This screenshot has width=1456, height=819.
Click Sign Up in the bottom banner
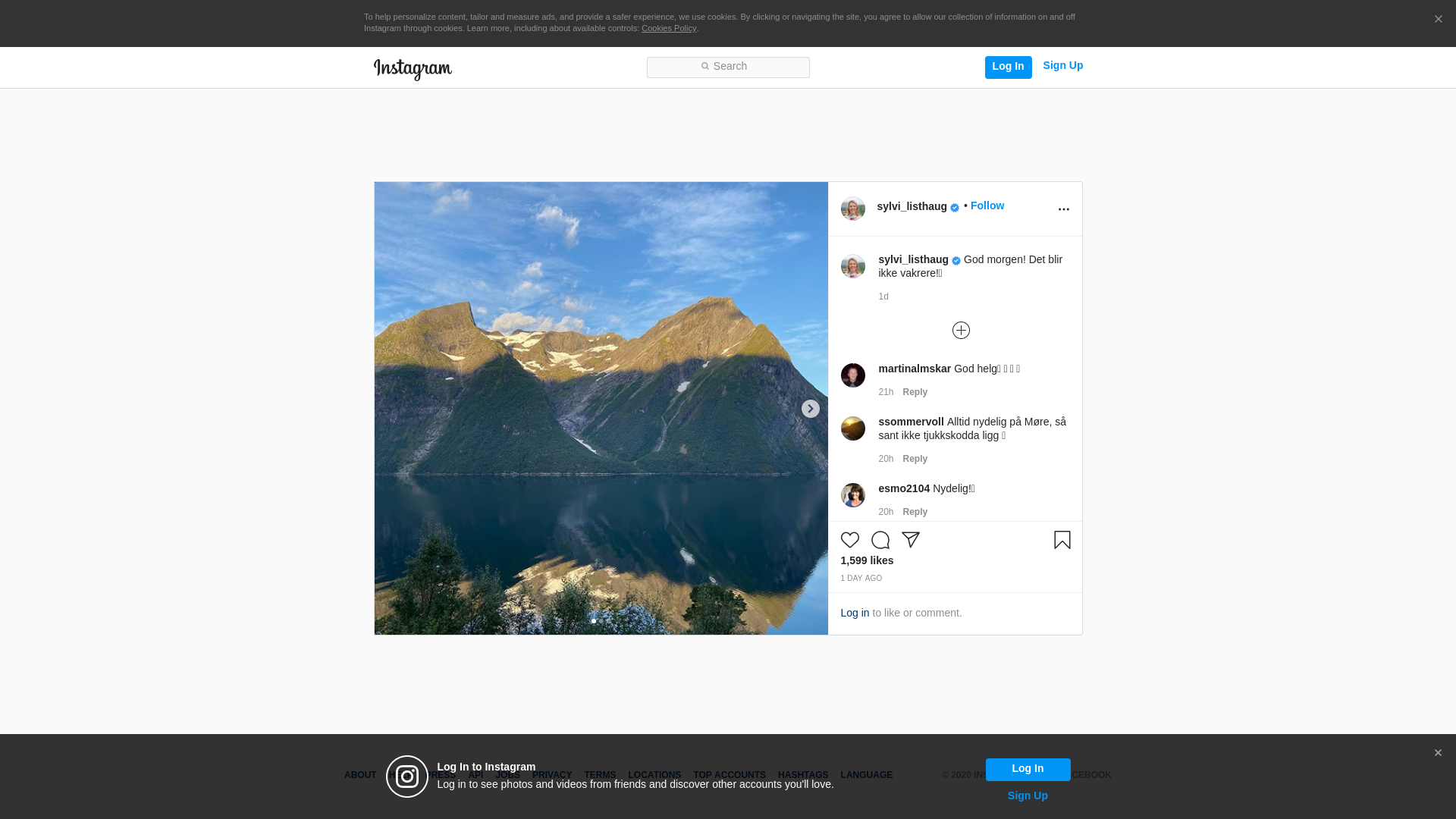tap(1028, 796)
